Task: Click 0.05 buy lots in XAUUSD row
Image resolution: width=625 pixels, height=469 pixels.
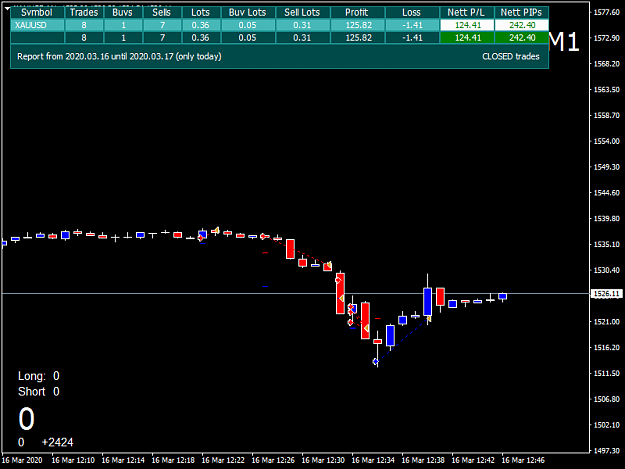Action: tap(248, 25)
